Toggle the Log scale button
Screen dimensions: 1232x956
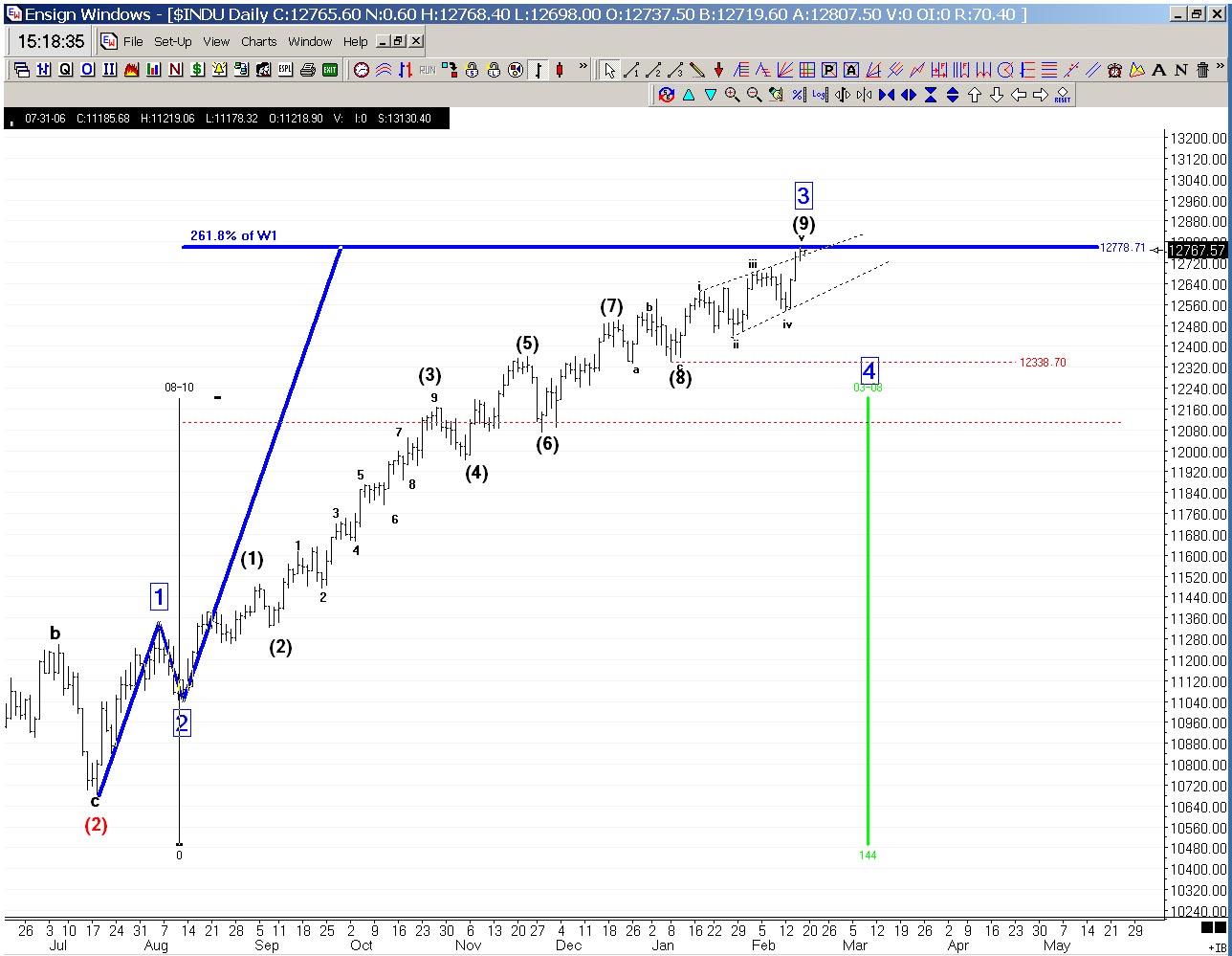click(820, 95)
